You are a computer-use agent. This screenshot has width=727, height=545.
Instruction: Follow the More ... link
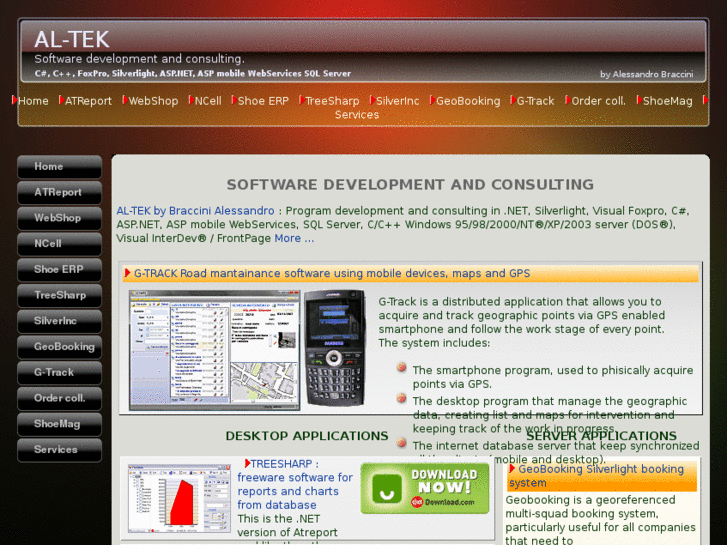[x=294, y=238]
